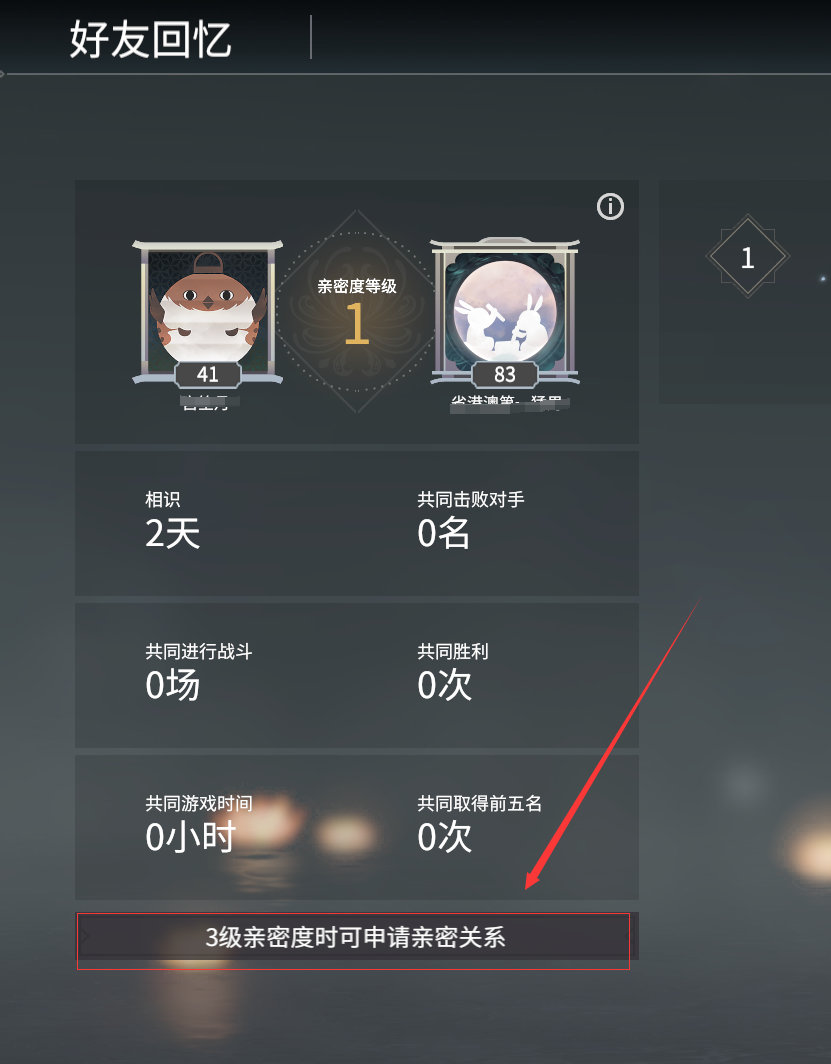Select the 共同进行战斗 0场 statistic
Viewport: 831px width, 1064px height.
[x=199, y=672]
